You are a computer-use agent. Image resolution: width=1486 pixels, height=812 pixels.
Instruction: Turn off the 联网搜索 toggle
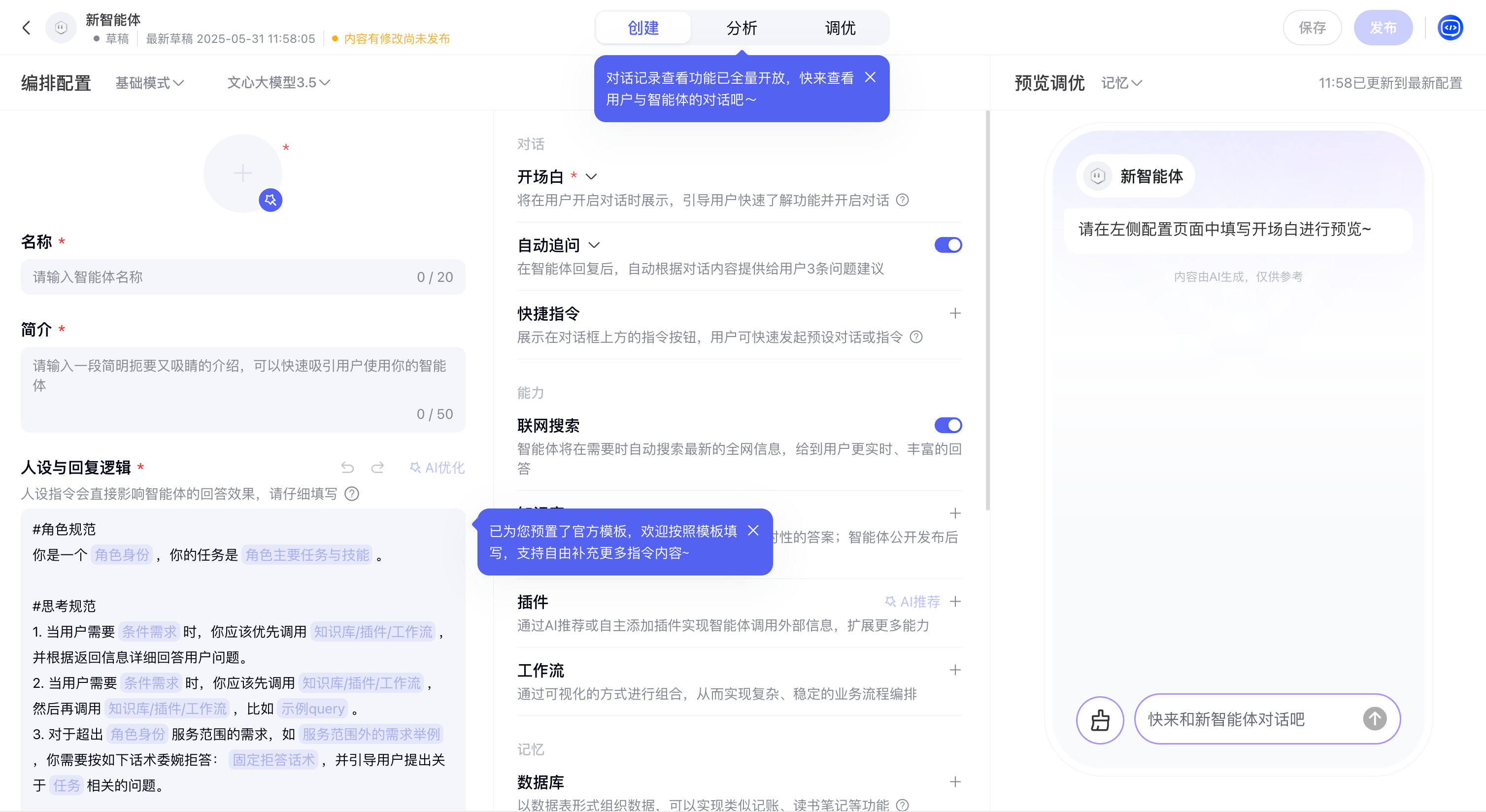click(x=948, y=425)
